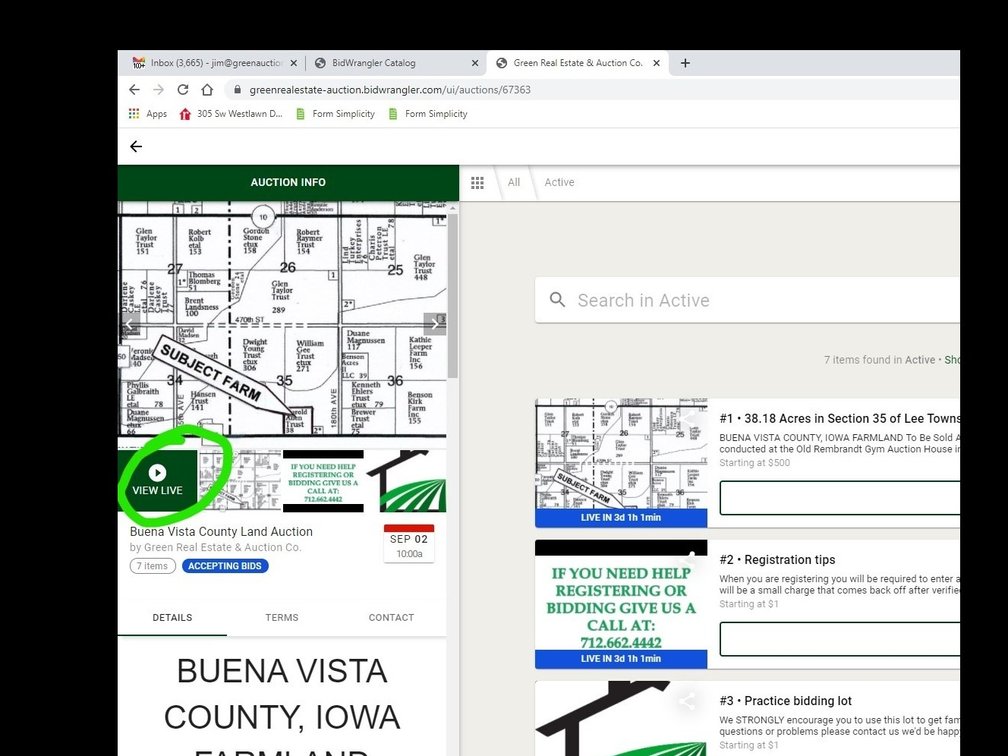The width and height of the screenshot is (1008, 756).
Task: Click the page back arrow
Action: click(x=136, y=147)
